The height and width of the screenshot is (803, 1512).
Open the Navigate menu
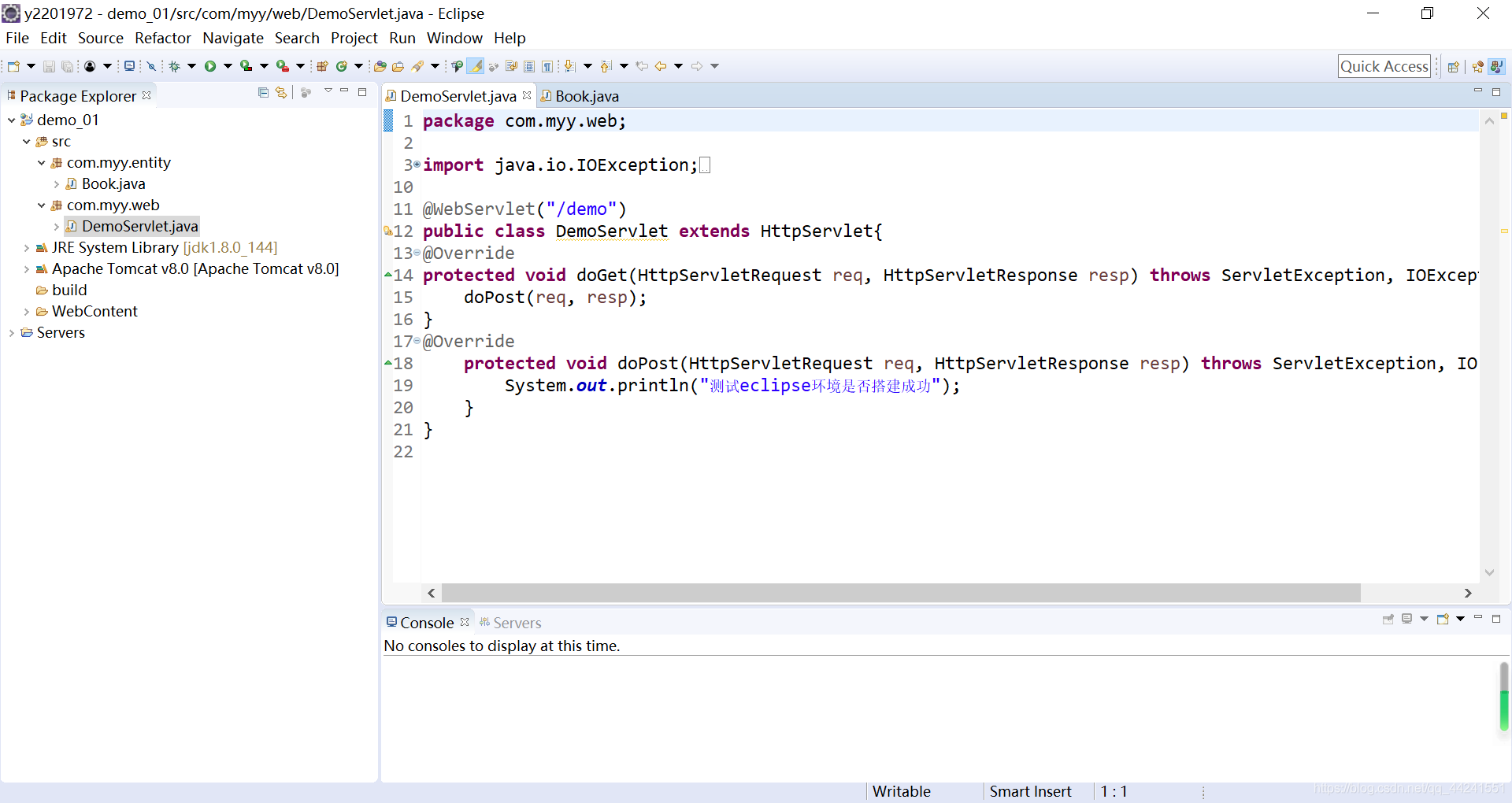(232, 38)
